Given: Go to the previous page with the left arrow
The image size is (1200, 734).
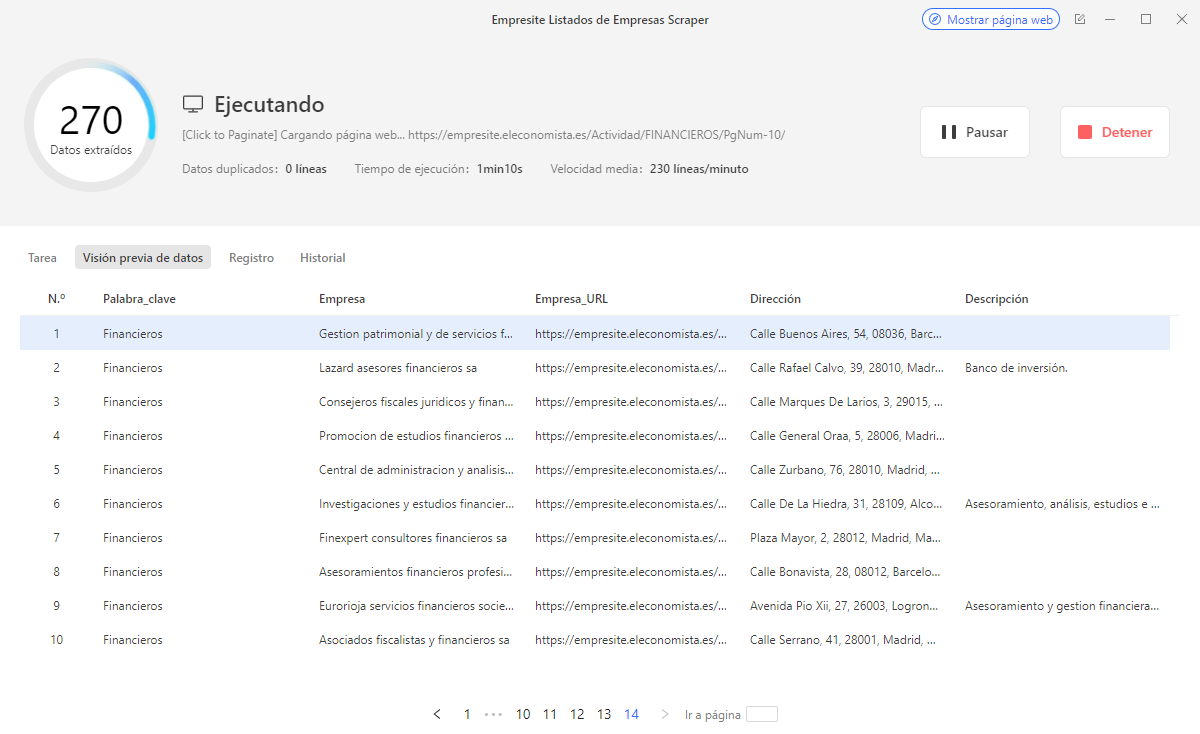Looking at the screenshot, I should (437, 714).
